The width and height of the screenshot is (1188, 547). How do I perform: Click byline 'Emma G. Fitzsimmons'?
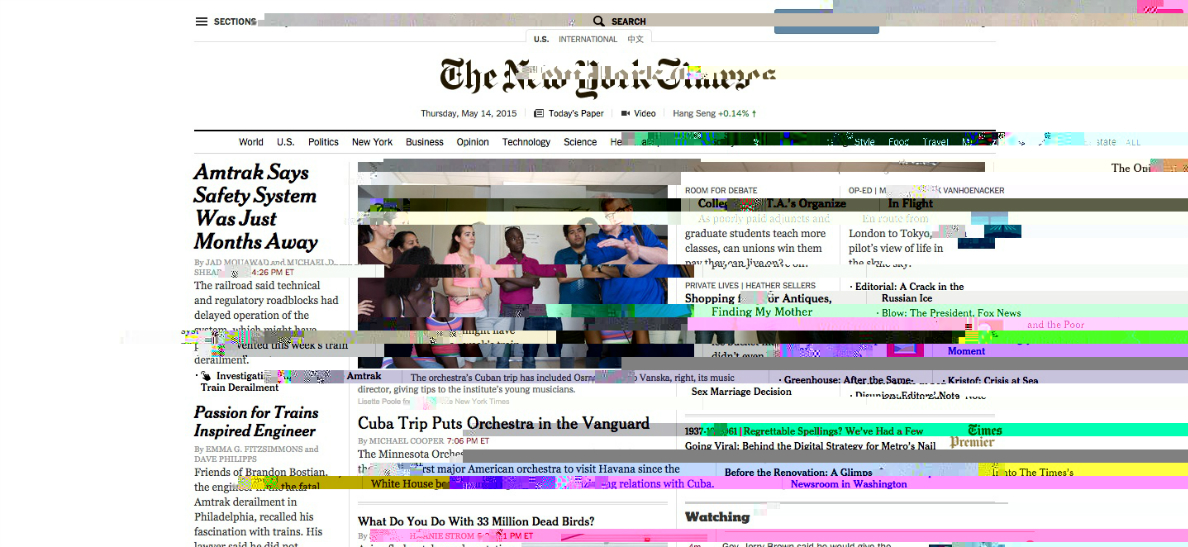[x=255, y=449]
